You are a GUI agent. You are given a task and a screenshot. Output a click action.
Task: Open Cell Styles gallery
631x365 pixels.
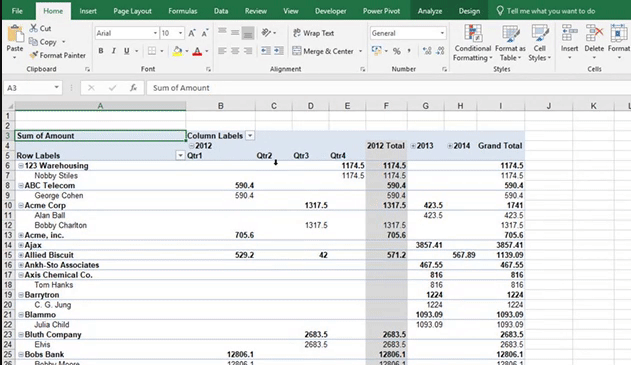click(x=539, y=43)
